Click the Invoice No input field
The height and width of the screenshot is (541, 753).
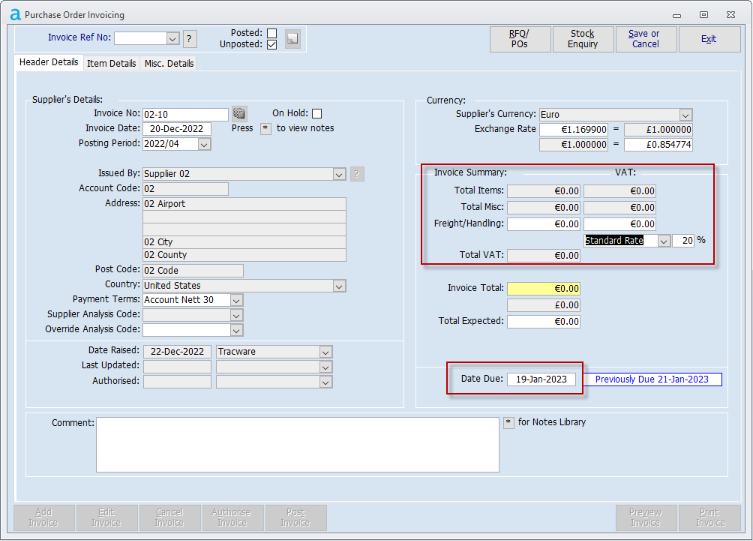coord(185,115)
